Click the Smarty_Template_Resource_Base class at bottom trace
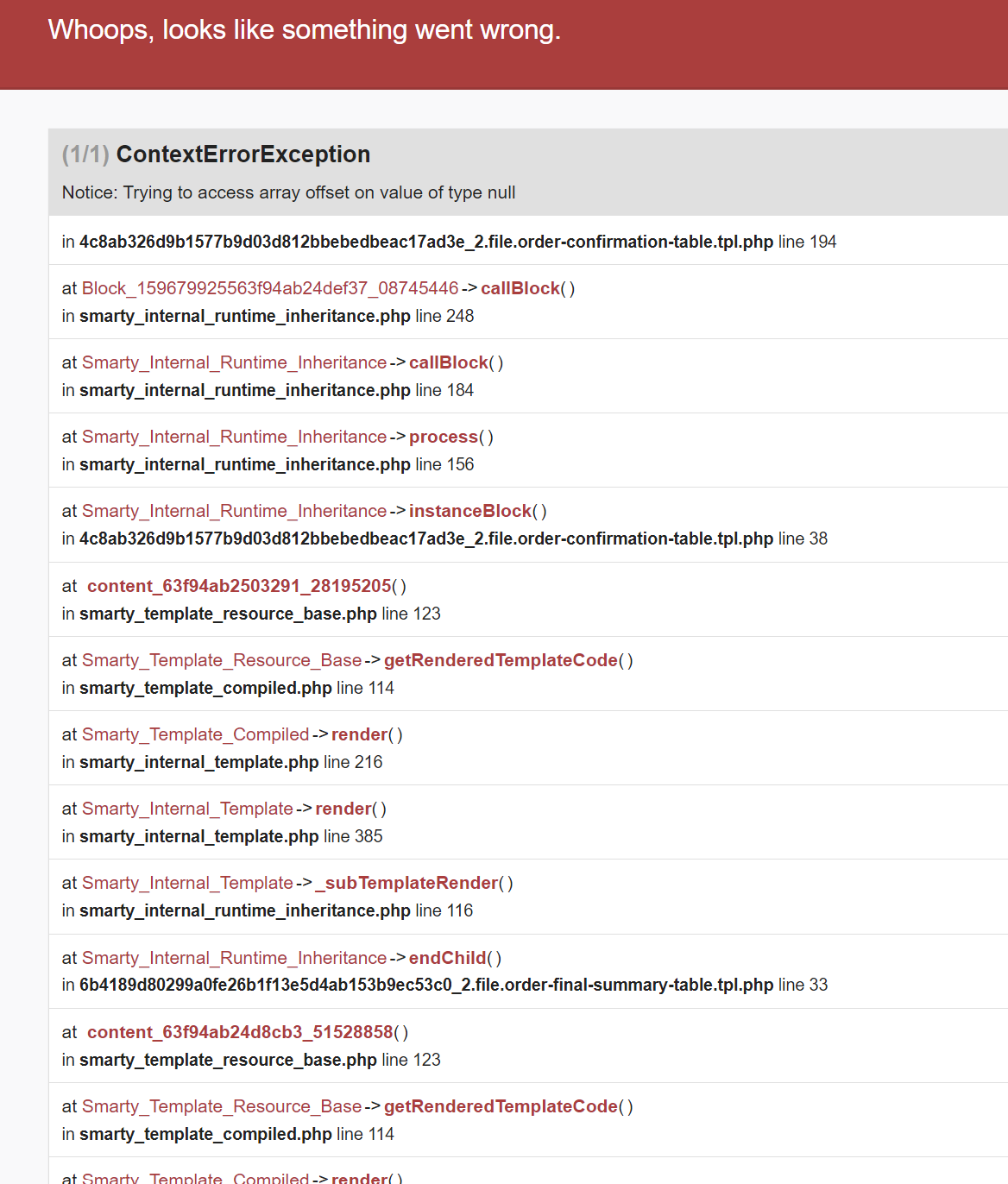1008x1184 pixels. (222, 1106)
